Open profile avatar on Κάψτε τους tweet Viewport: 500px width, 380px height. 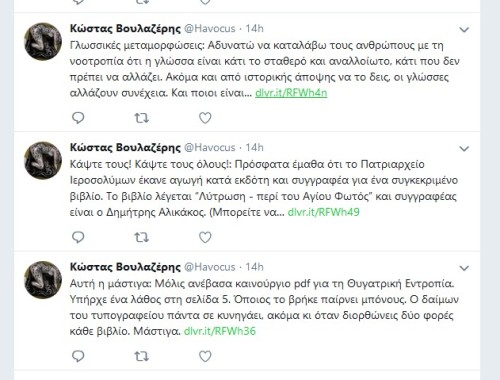click(x=43, y=161)
